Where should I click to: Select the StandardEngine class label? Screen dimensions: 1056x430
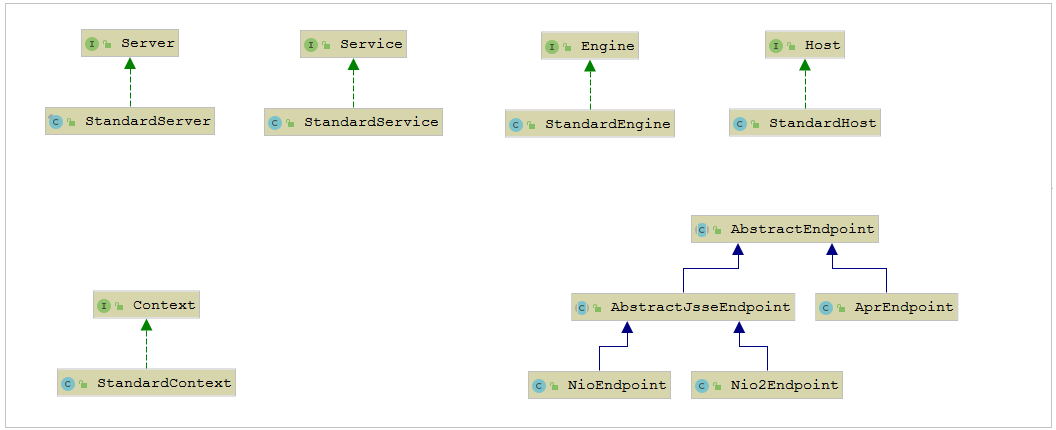[x=607, y=124]
